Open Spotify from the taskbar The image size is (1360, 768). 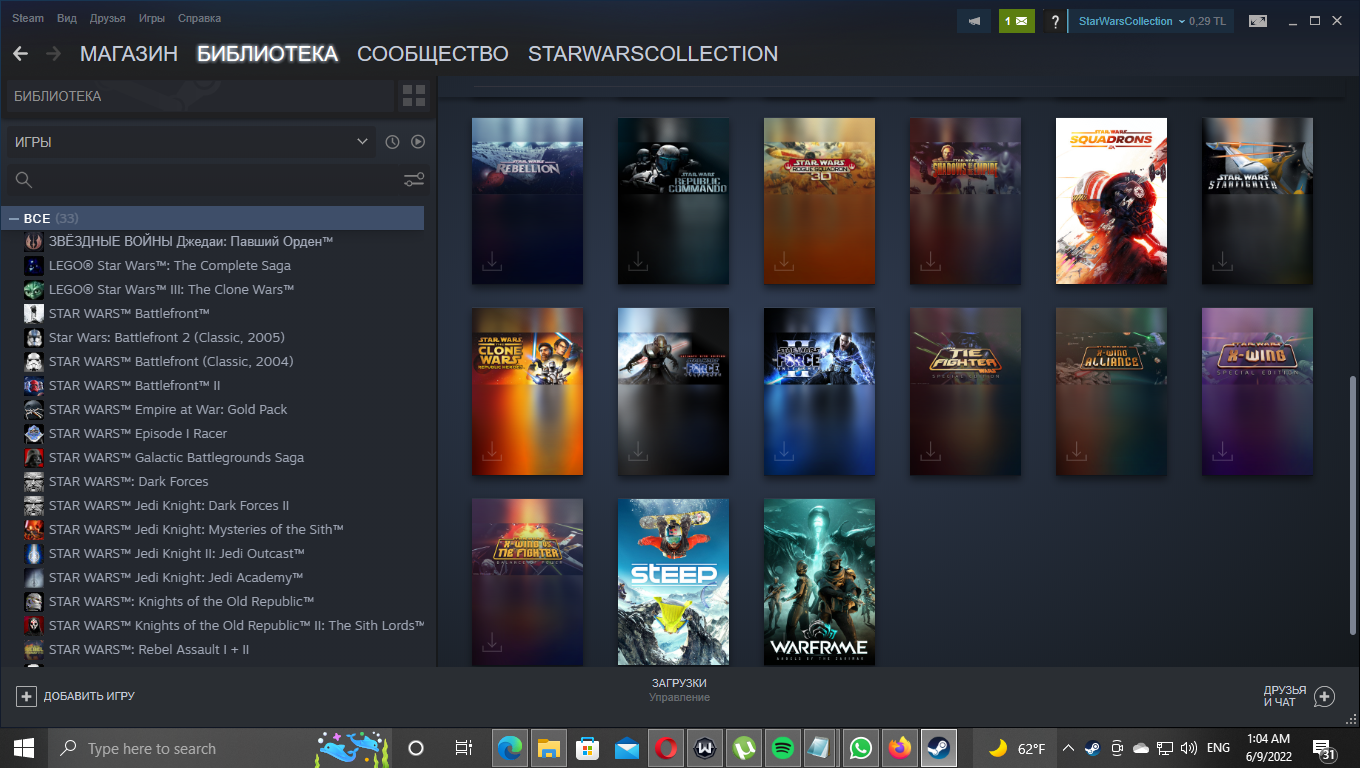tap(783, 748)
